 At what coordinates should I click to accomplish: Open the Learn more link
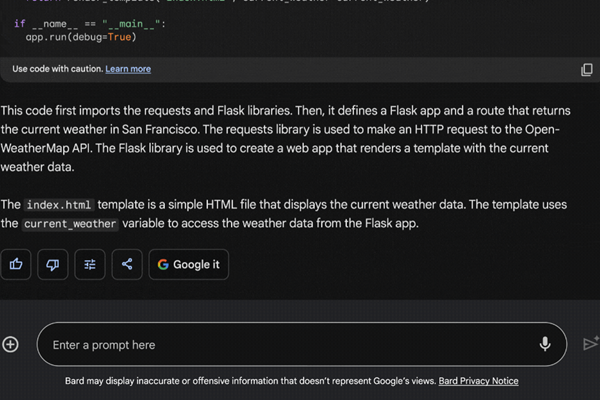pos(128,69)
